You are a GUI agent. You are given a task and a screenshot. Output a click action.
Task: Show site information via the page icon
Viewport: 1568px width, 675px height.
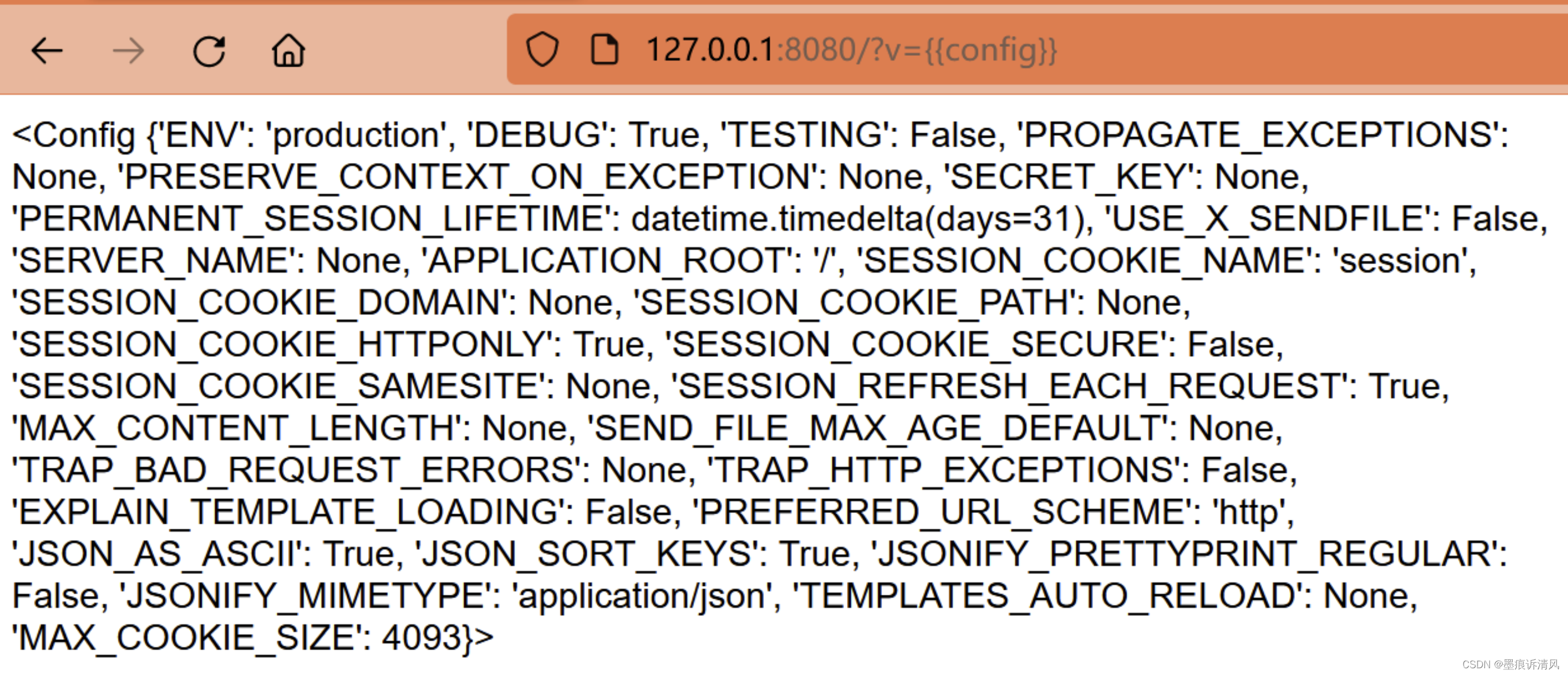click(604, 49)
